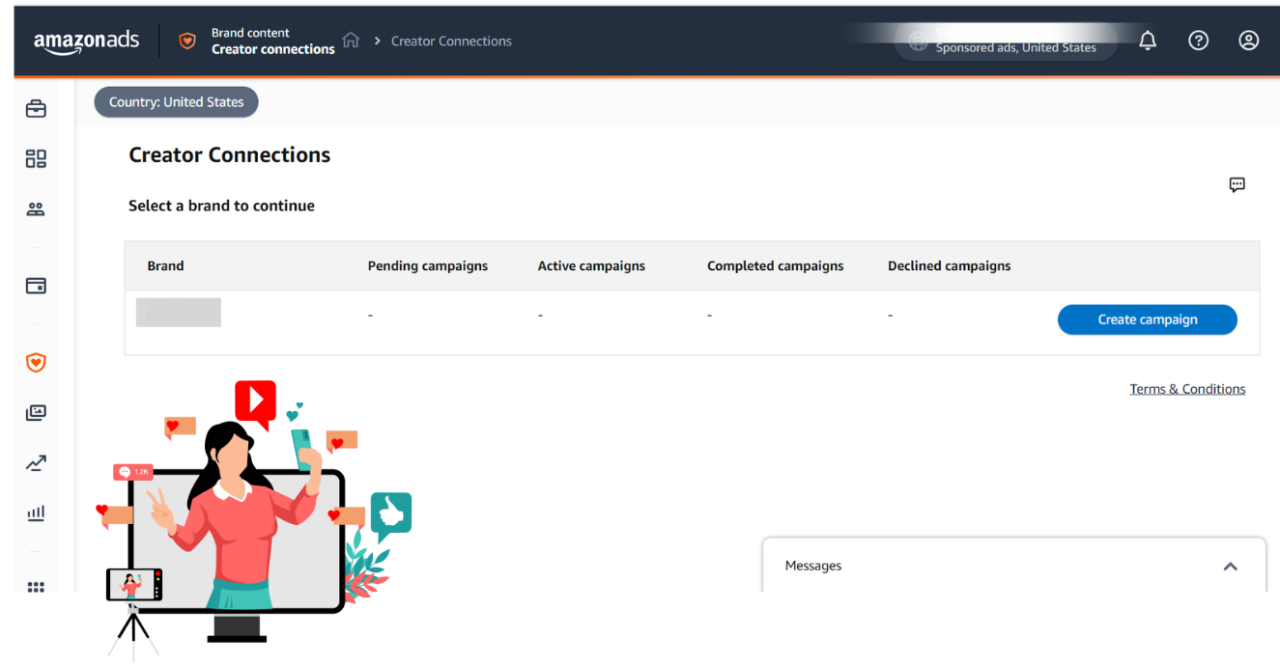Open the Terms & Conditions link
1280x665 pixels.
coord(1187,390)
